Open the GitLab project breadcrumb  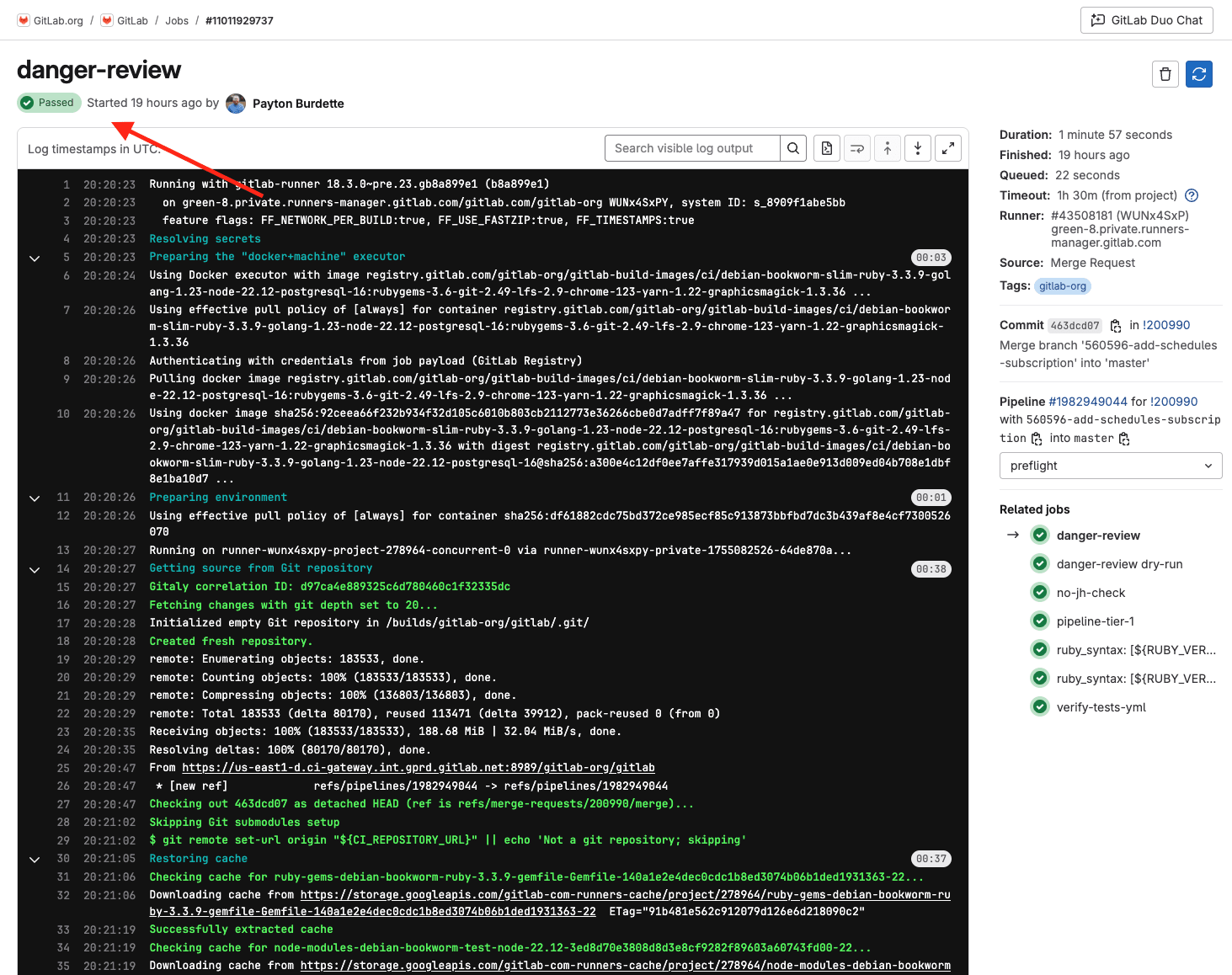click(x=132, y=20)
